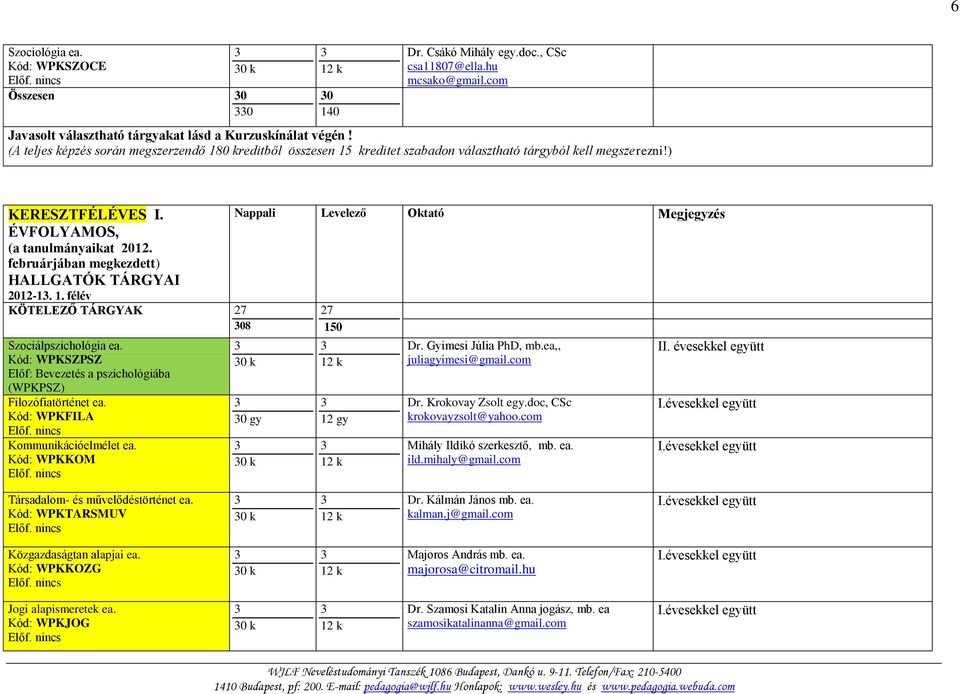Click "I.évesekkel együtt" in the Társadalom- és művelődéstörténet row
Image resolution: width=960 pixels, height=694 pixels.
click(707, 501)
